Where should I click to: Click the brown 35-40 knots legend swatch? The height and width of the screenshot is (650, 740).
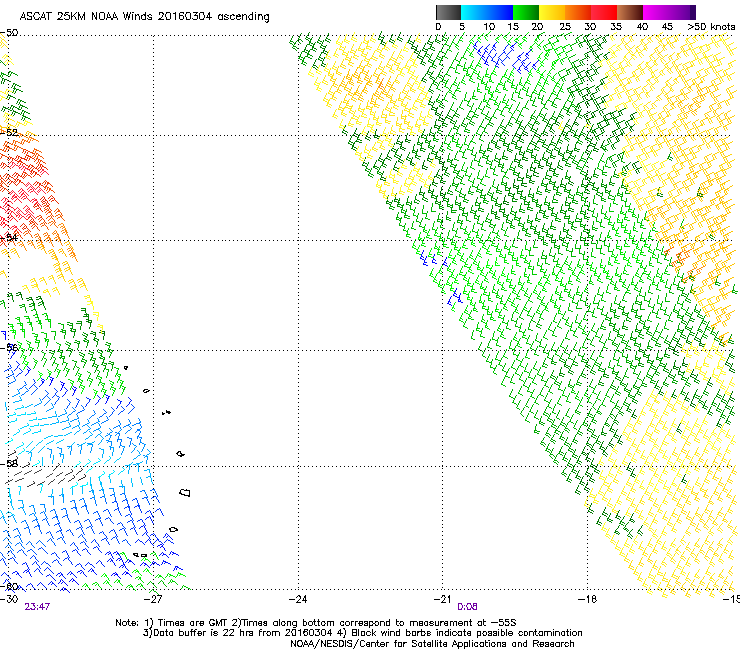(x=630, y=12)
